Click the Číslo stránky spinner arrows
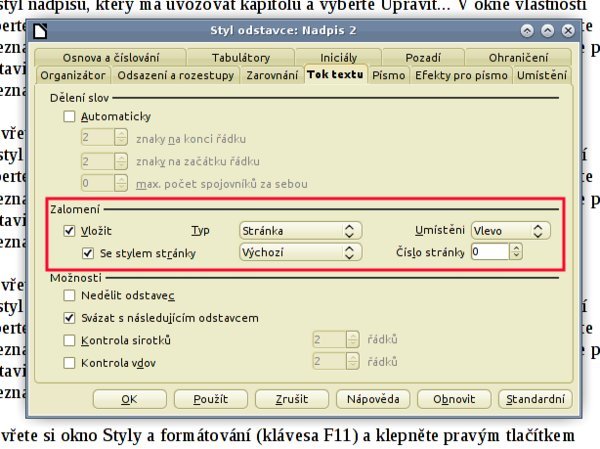Image resolution: width=600 pixels, height=449 pixels. pyautogui.click(x=516, y=252)
